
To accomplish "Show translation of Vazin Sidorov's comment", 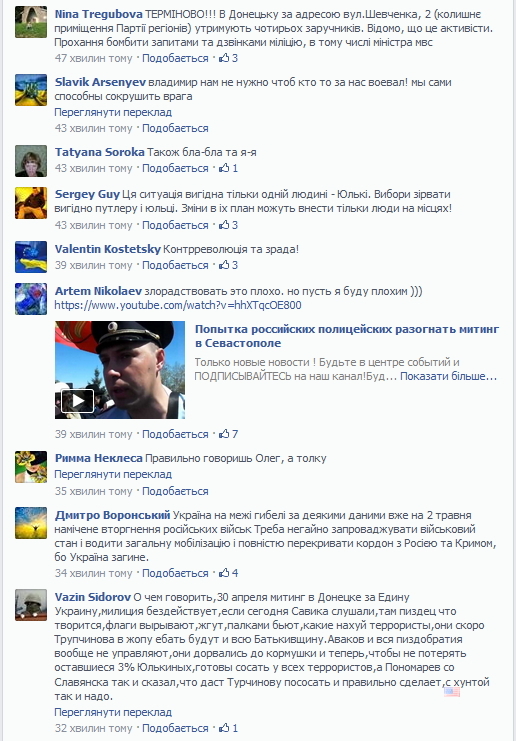I will point(113,712).
